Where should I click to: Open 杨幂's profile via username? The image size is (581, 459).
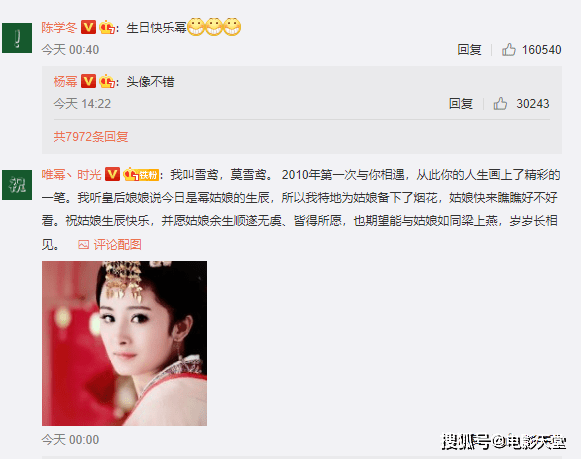(66, 82)
